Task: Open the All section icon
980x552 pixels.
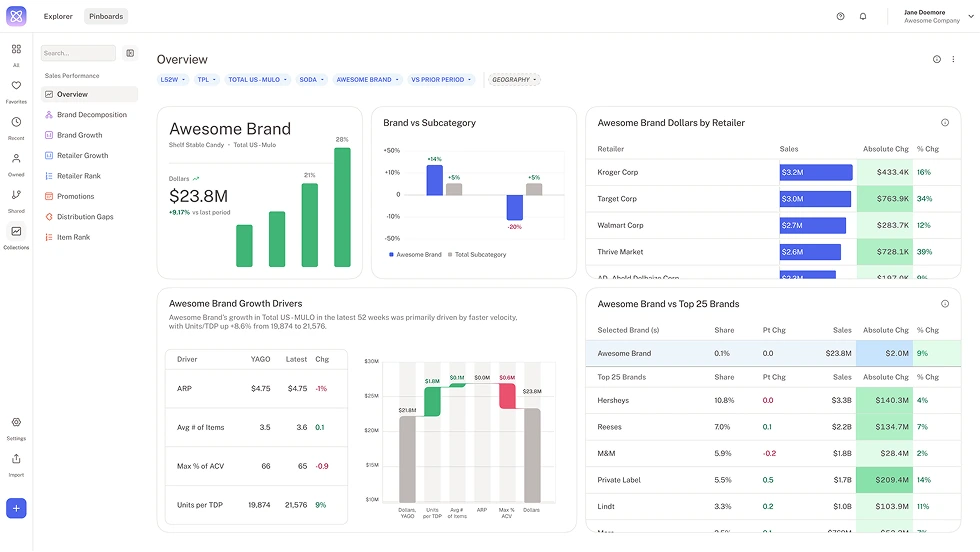Action: click(16, 49)
